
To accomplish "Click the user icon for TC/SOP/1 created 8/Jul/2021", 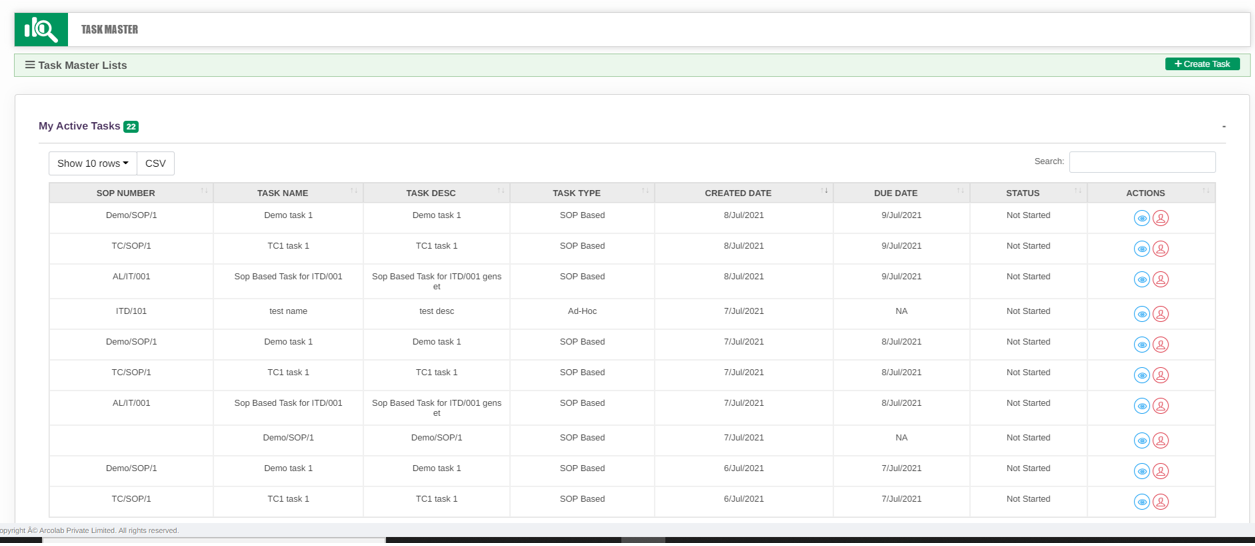I will pyautogui.click(x=1160, y=249).
